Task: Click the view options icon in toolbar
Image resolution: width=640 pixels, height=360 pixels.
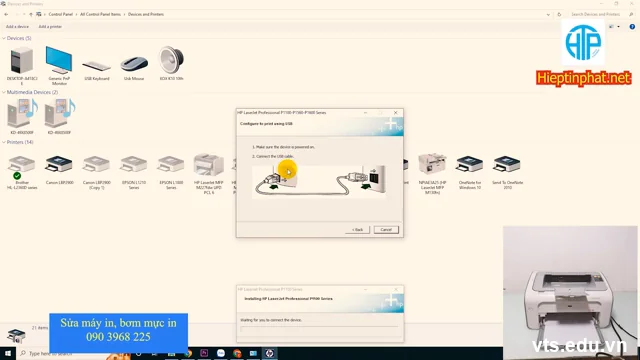Action: point(611,27)
